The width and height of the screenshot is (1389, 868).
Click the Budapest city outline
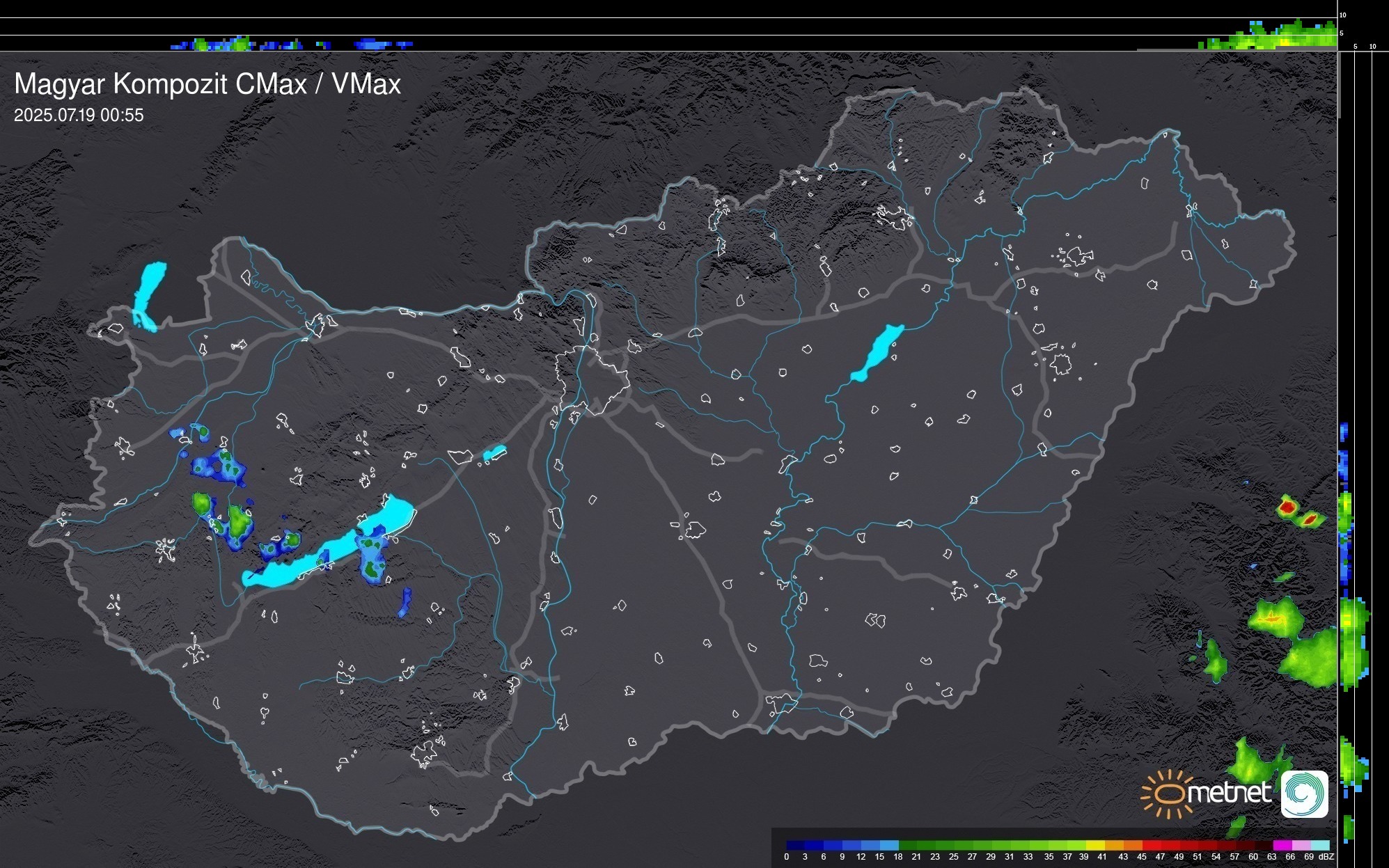[x=592, y=379]
